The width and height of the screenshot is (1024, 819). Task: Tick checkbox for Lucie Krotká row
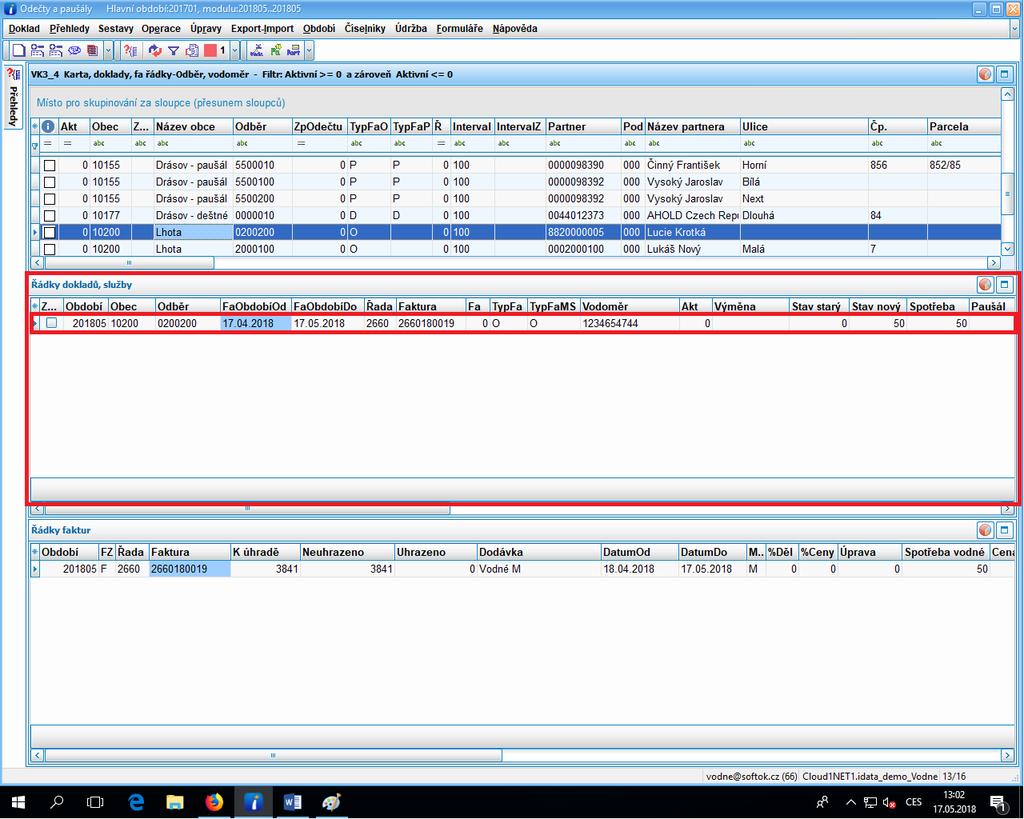[x=50, y=233]
